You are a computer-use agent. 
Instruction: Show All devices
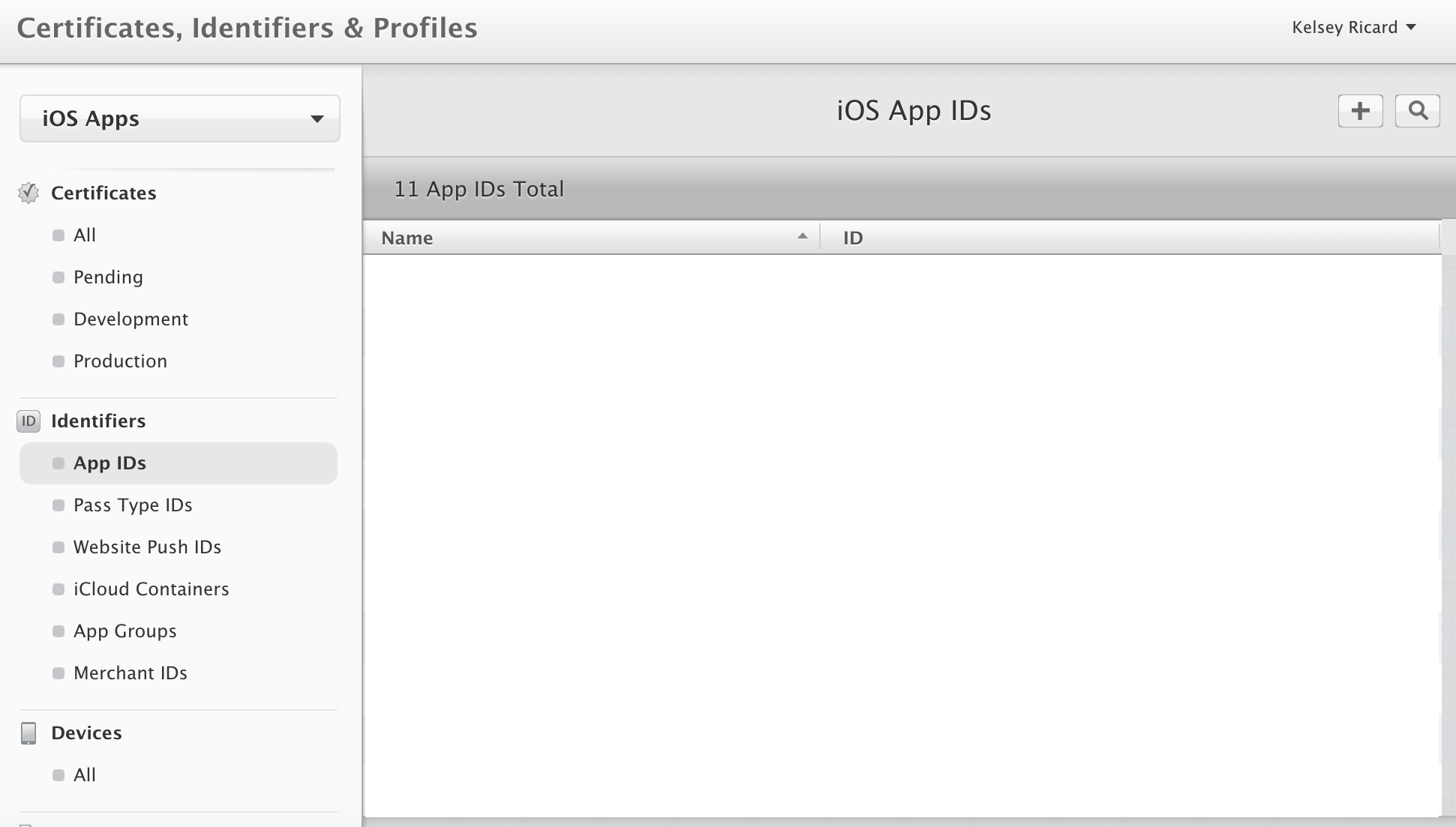click(85, 775)
